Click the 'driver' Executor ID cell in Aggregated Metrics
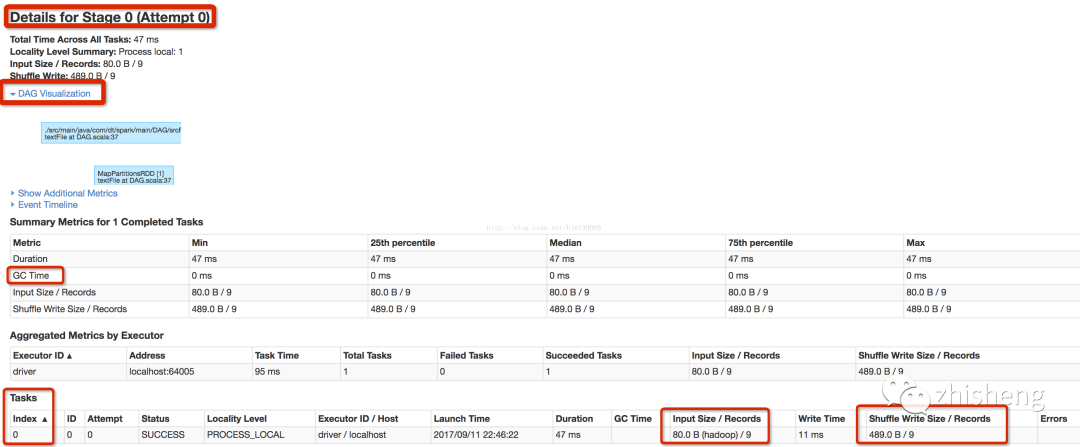Screen dimensions: 1080x447 click(x=25, y=372)
